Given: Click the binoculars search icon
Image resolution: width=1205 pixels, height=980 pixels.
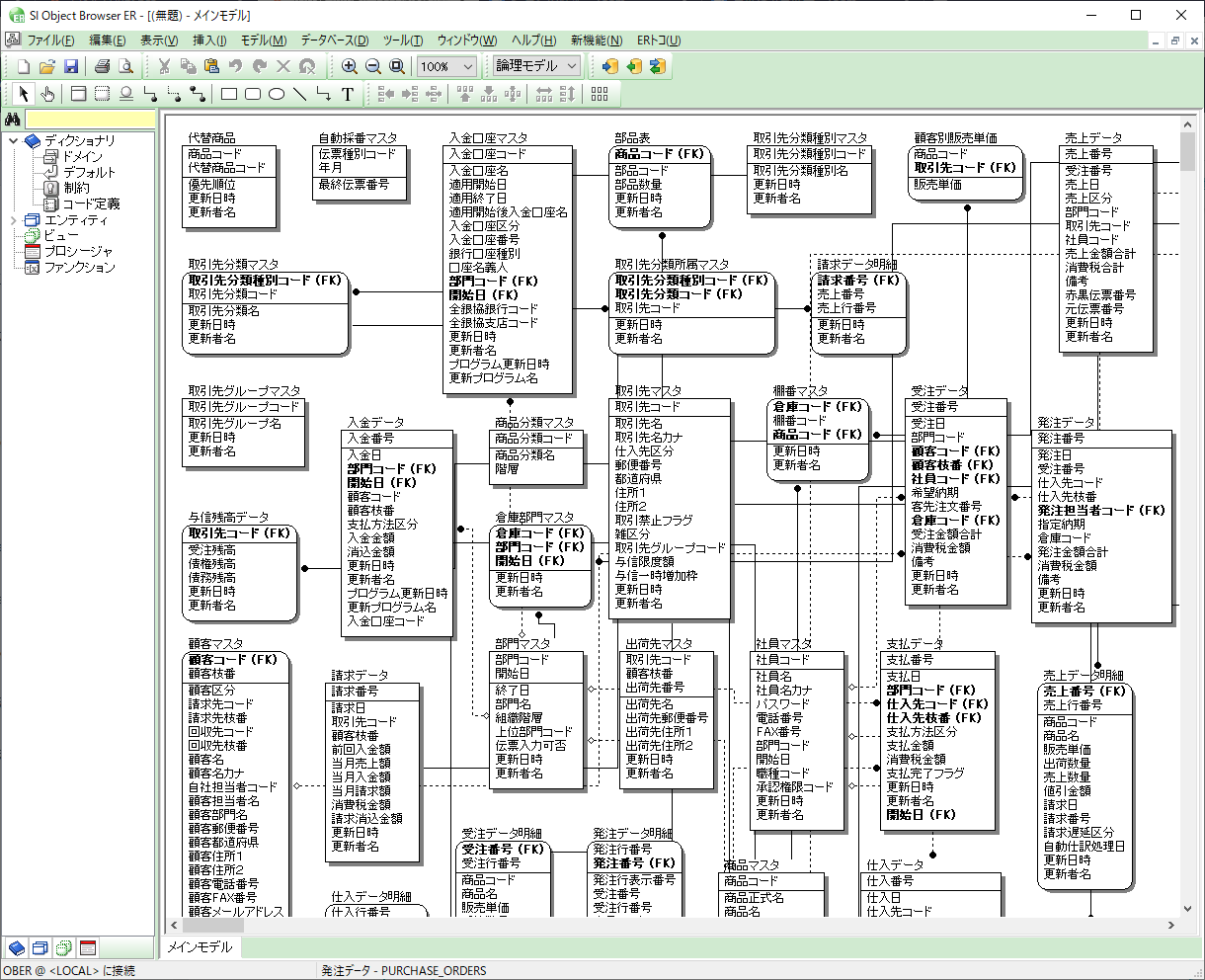Looking at the screenshot, I should tap(13, 120).
